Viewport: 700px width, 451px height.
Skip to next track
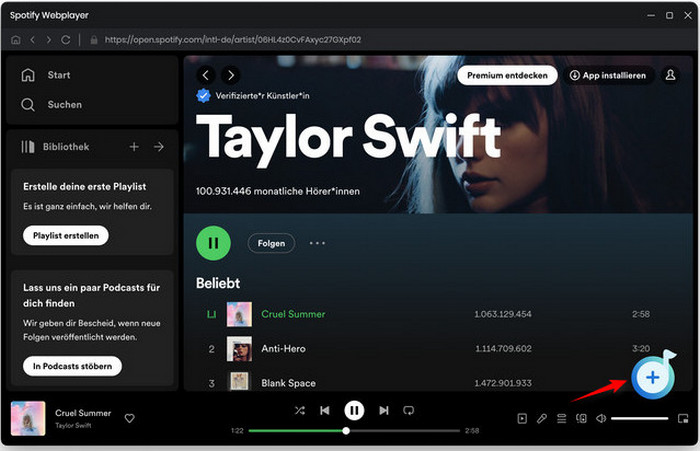[x=383, y=410]
